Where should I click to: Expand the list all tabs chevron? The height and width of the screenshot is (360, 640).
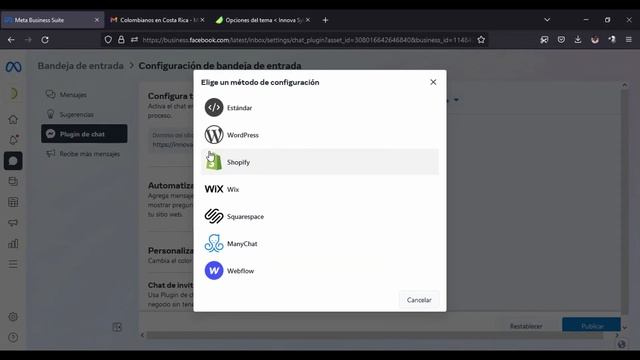coord(547,20)
